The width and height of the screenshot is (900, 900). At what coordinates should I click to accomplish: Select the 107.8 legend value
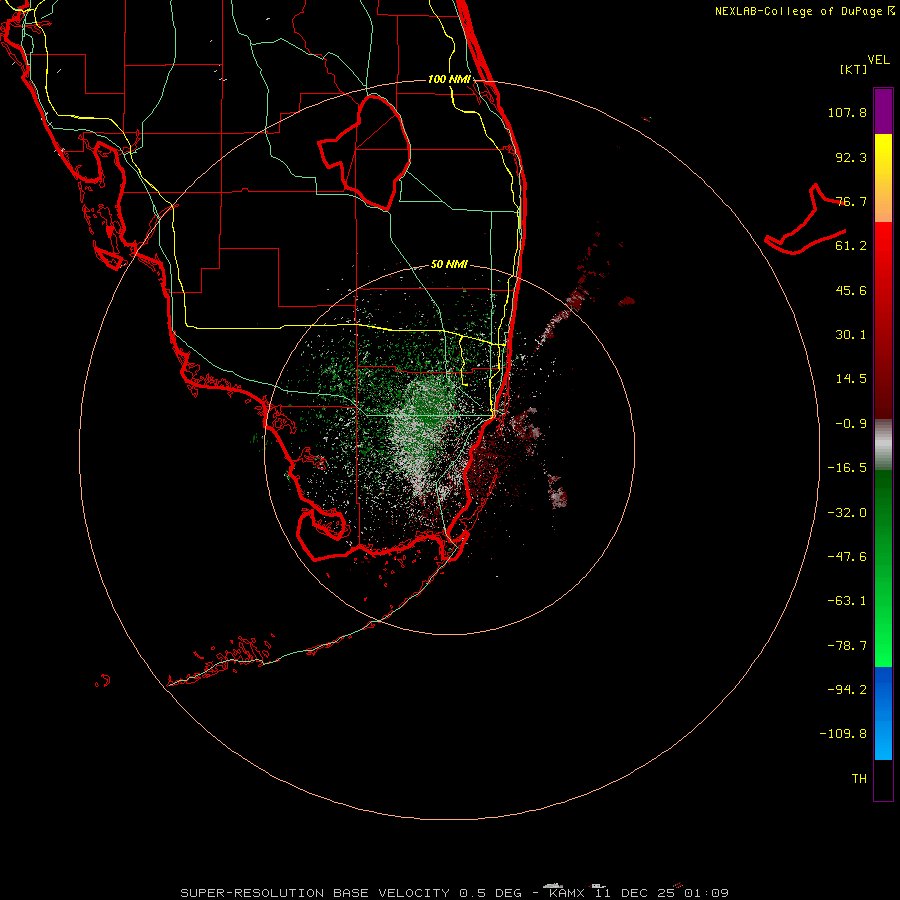click(847, 112)
